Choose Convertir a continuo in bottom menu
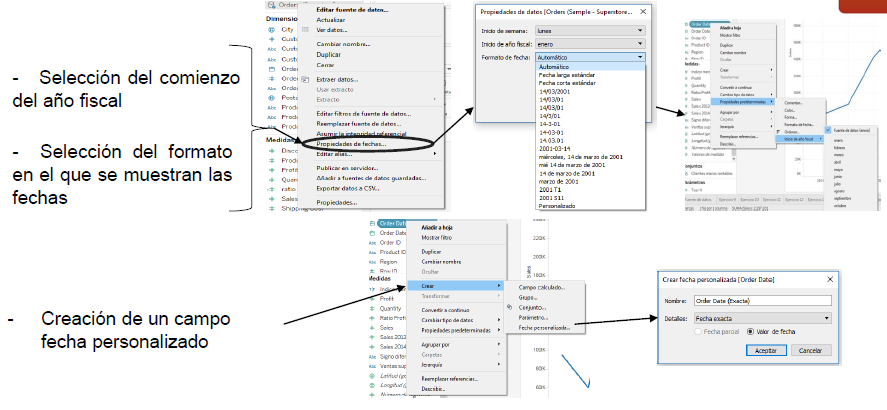 pos(445,310)
